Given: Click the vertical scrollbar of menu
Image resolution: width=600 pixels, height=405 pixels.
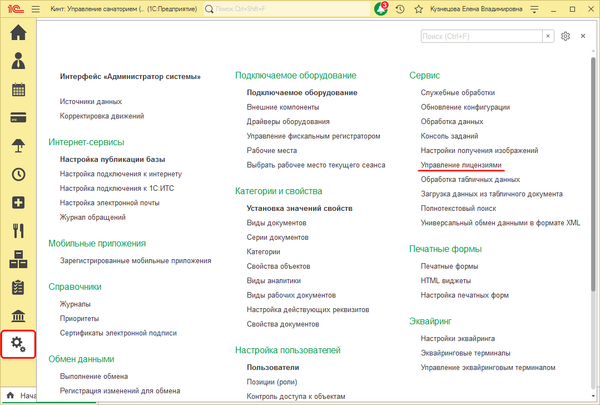Looking at the screenshot, I should point(593,174).
